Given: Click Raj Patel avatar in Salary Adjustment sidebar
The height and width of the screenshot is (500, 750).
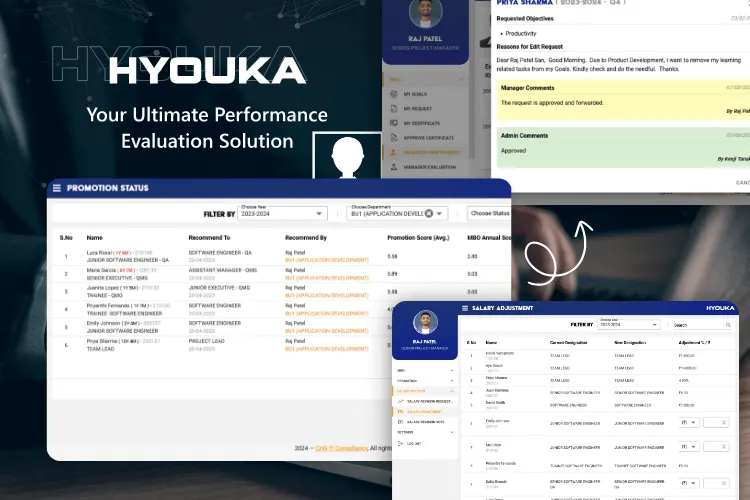Looking at the screenshot, I should tap(425, 322).
